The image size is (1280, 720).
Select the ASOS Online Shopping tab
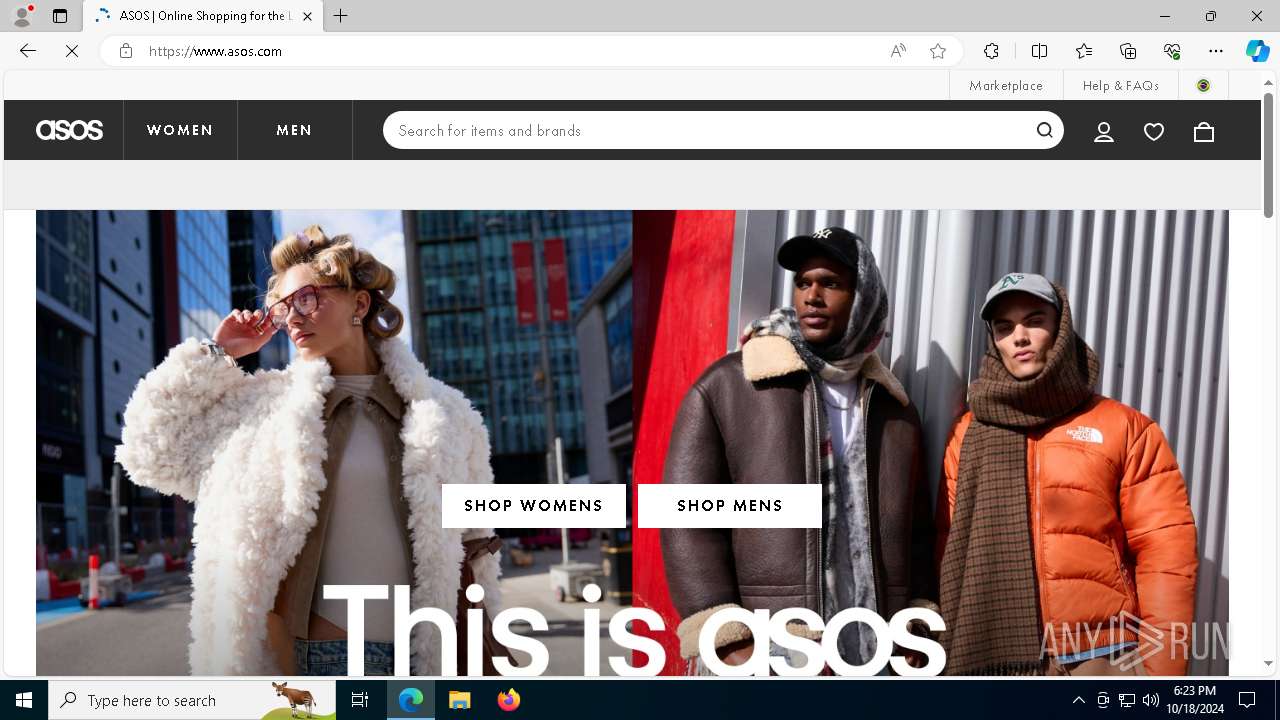pyautogui.click(x=203, y=16)
